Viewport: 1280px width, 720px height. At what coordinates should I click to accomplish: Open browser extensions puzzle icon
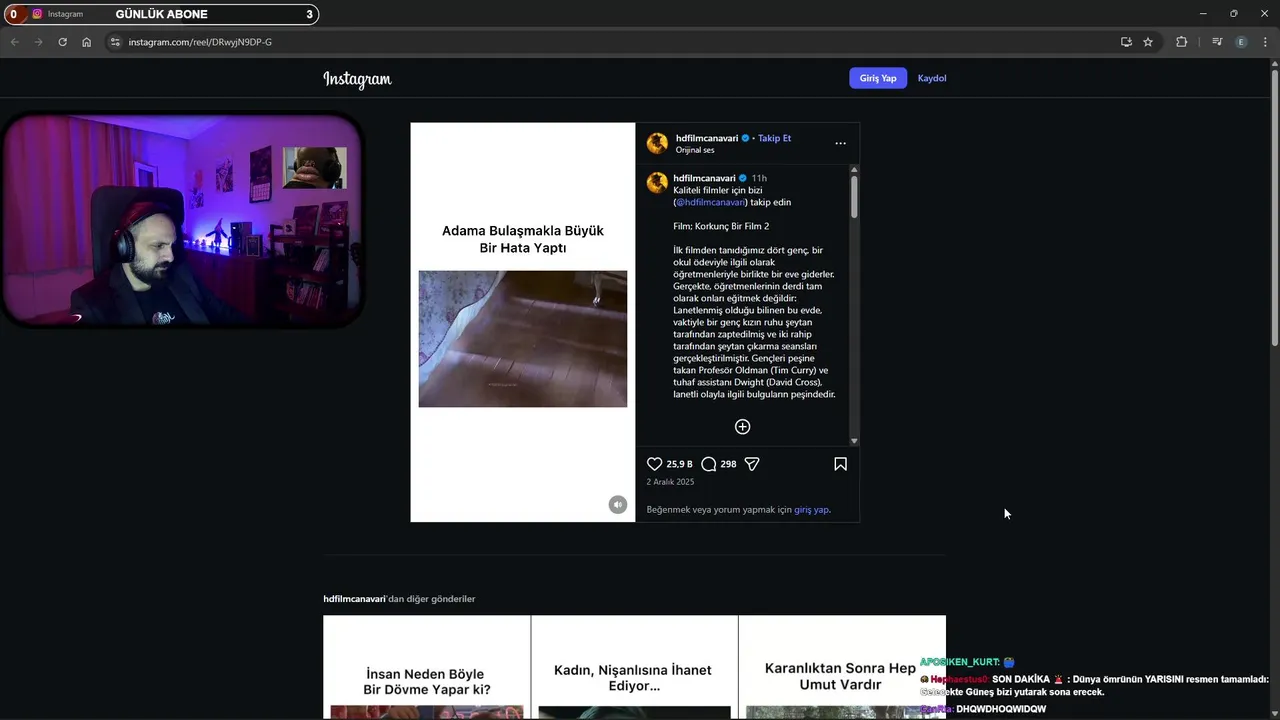[x=1181, y=42]
